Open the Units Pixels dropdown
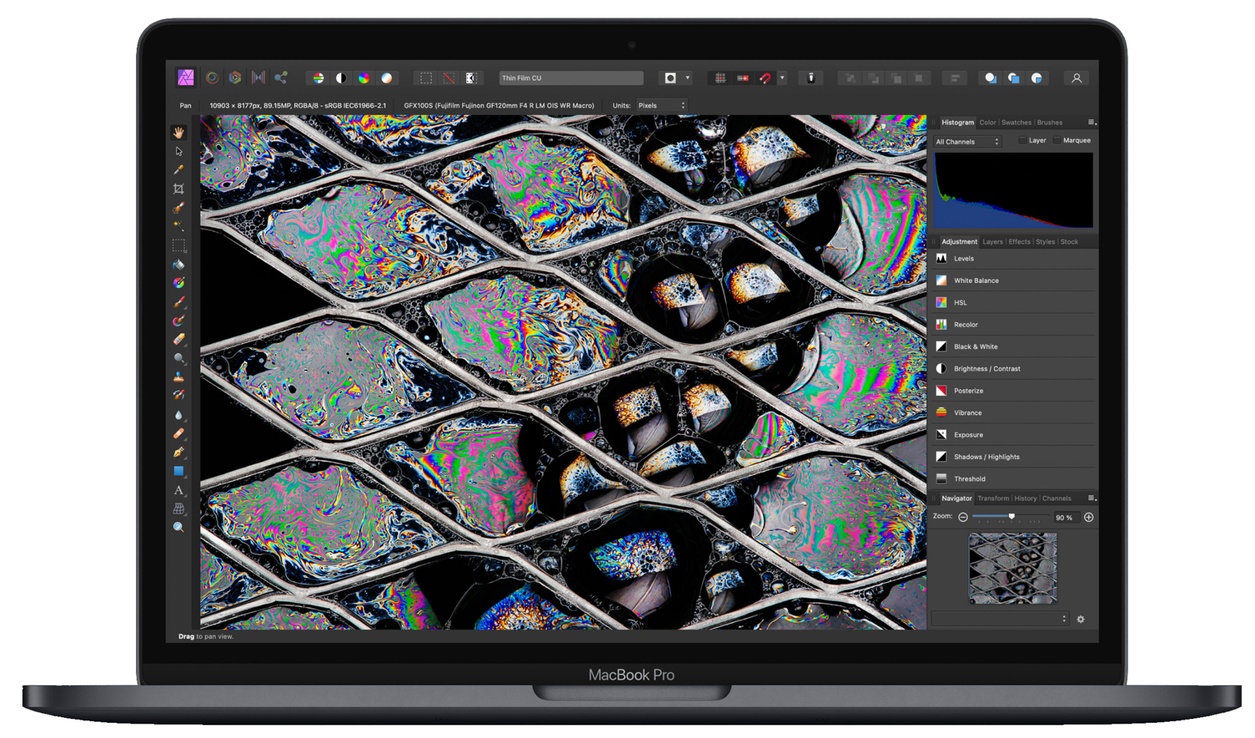Viewport: 1255px width, 738px height. 661,105
